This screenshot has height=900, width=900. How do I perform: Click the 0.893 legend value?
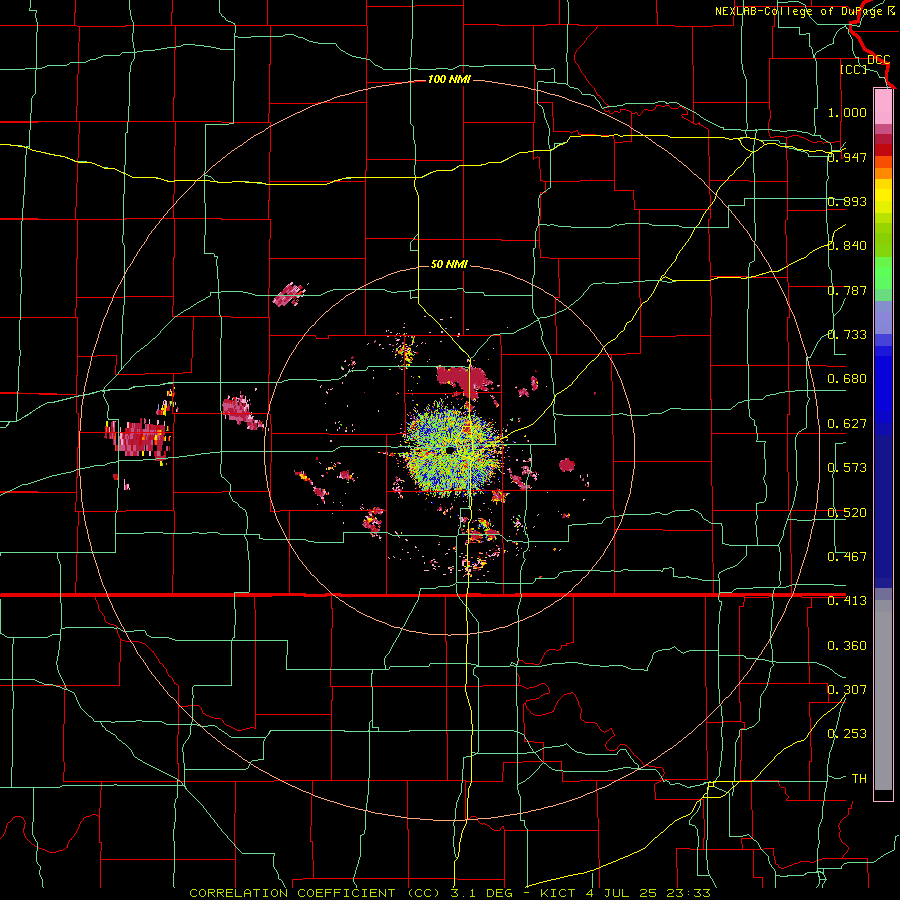pyautogui.click(x=847, y=201)
